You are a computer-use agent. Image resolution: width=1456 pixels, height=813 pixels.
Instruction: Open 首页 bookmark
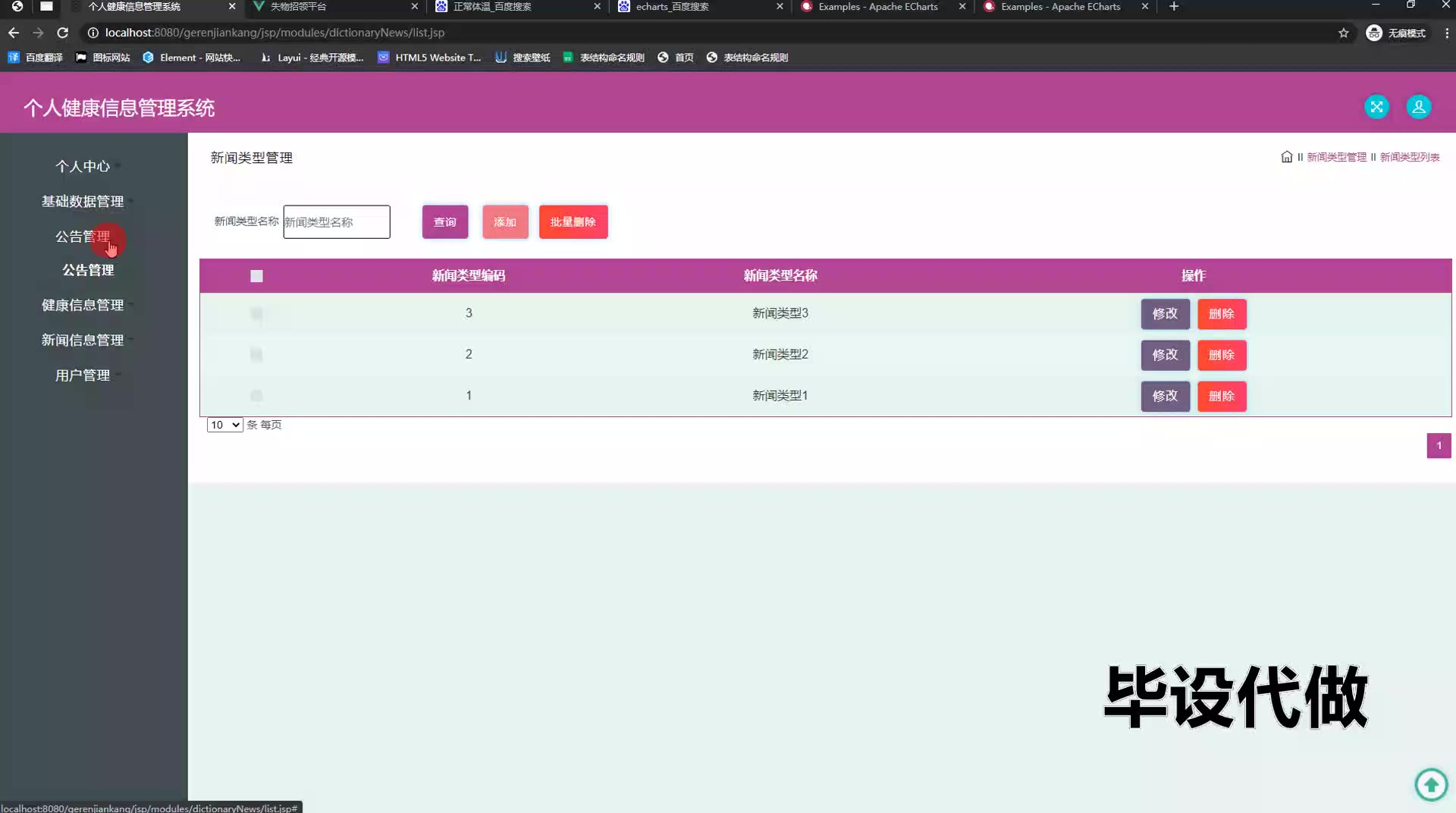(676, 58)
